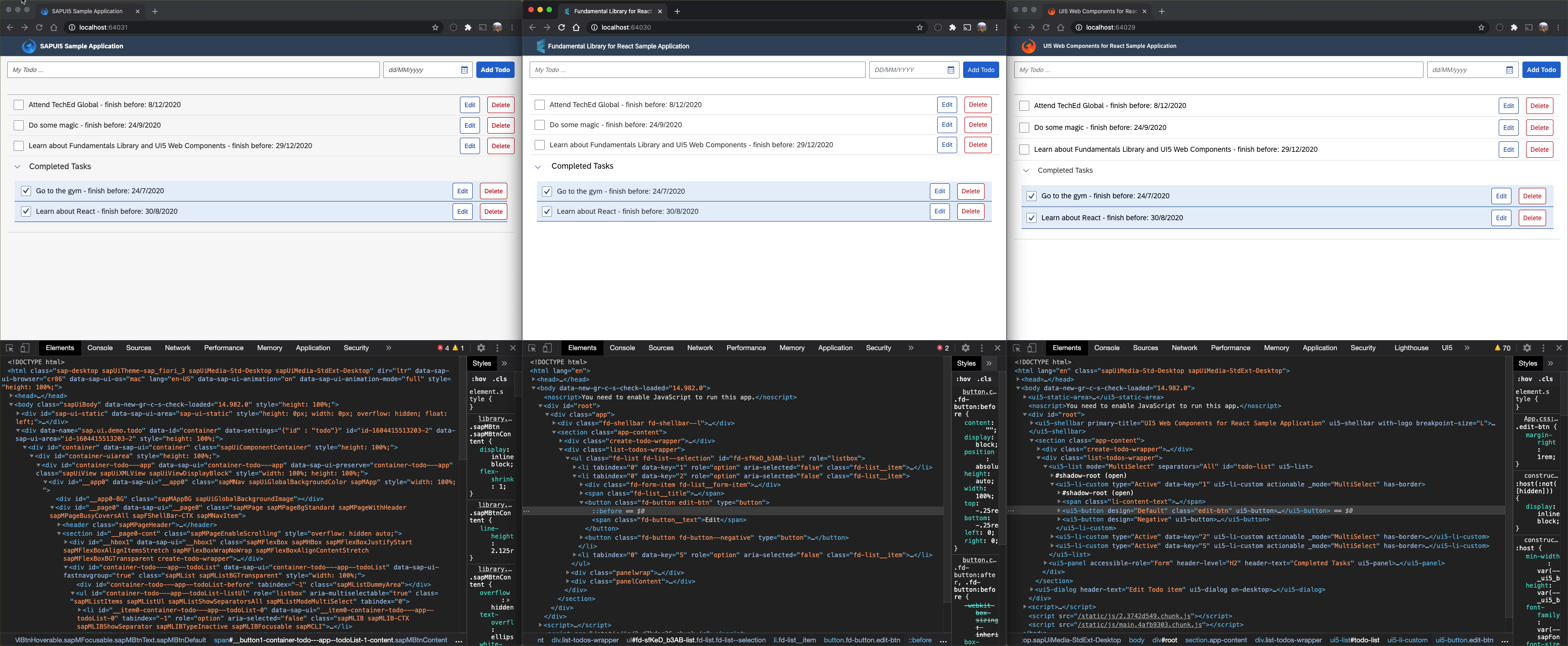Viewport: 1568px width, 646px height.
Task: Click home icon in SAPUI5 browser window
Action: click(x=54, y=27)
